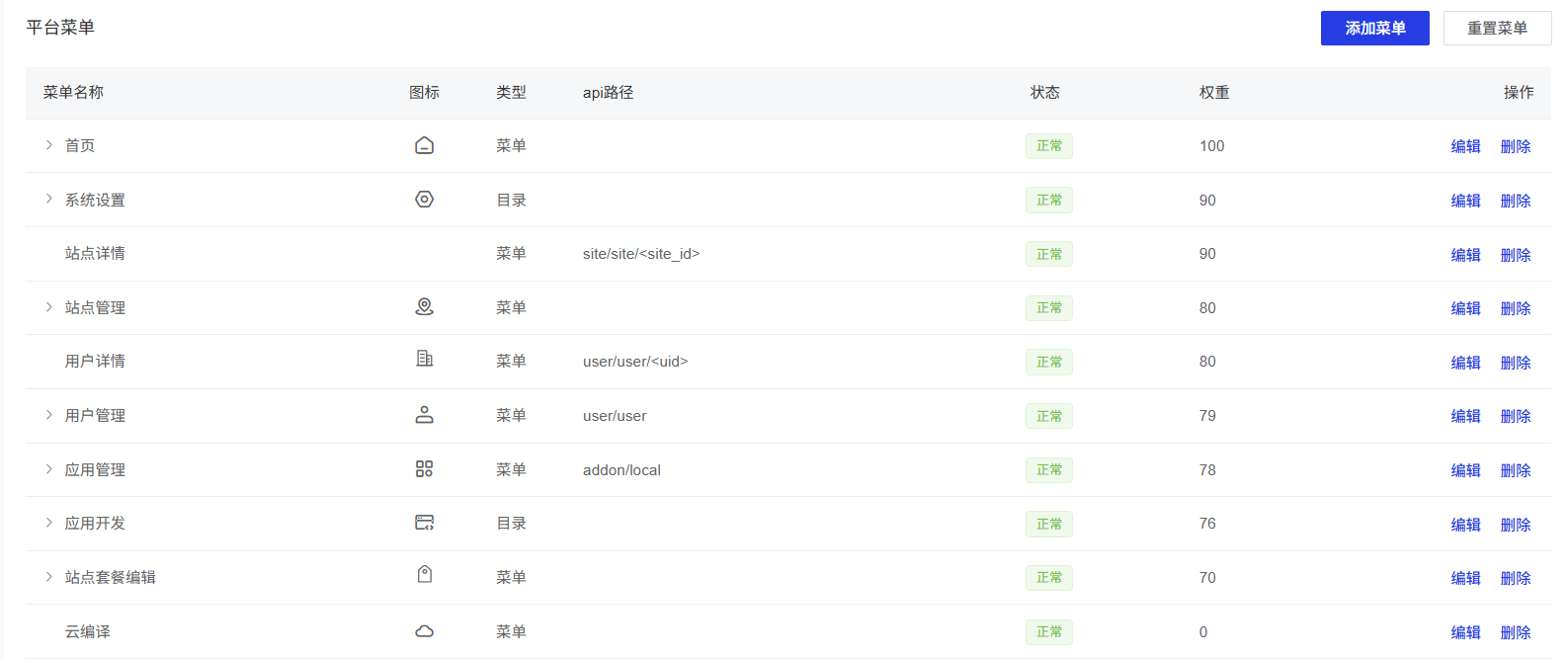
Task: Click the 重置菜单 button
Action: pos(1497,29)
